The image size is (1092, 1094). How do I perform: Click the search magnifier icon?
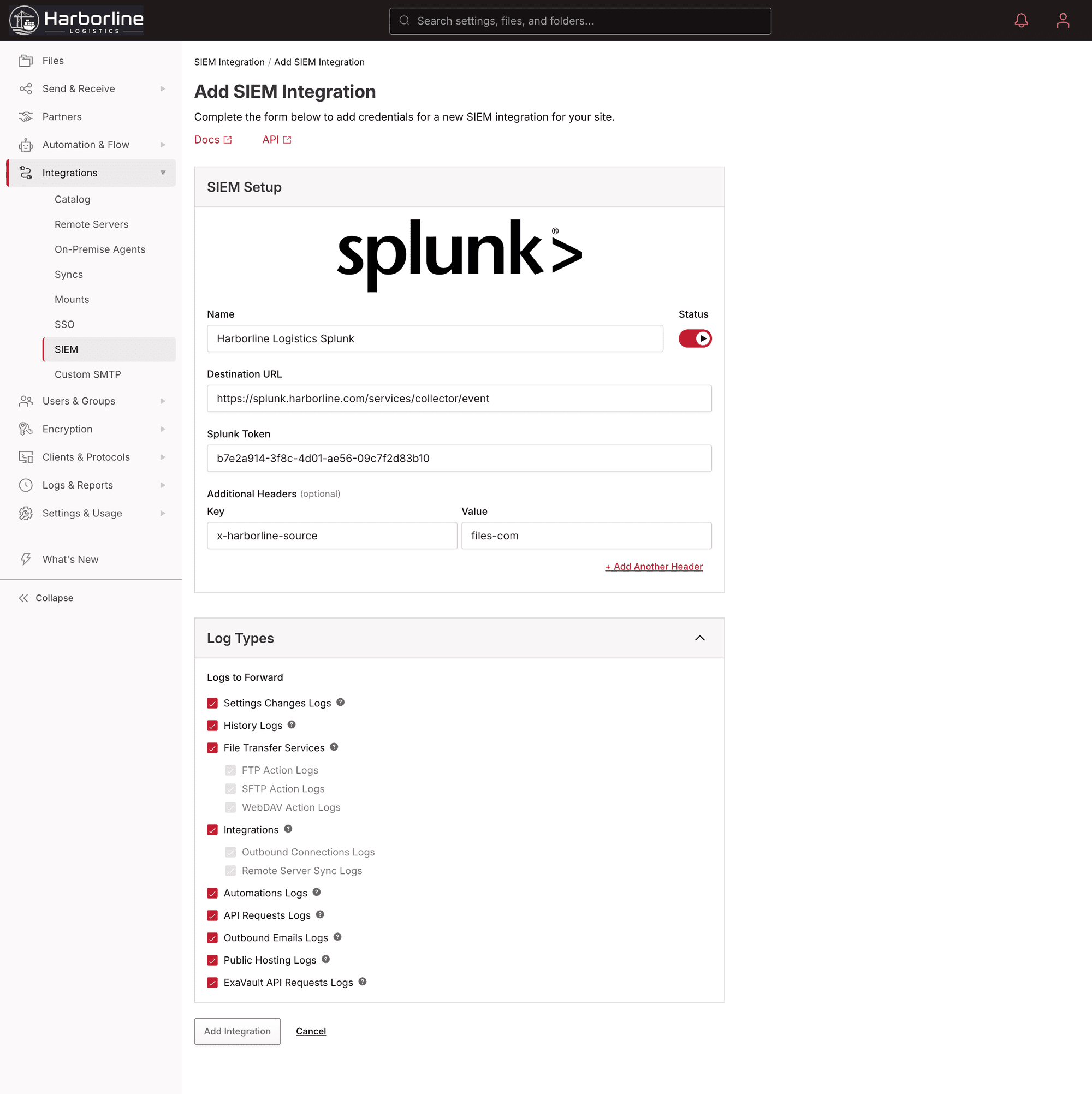point(405,21)
